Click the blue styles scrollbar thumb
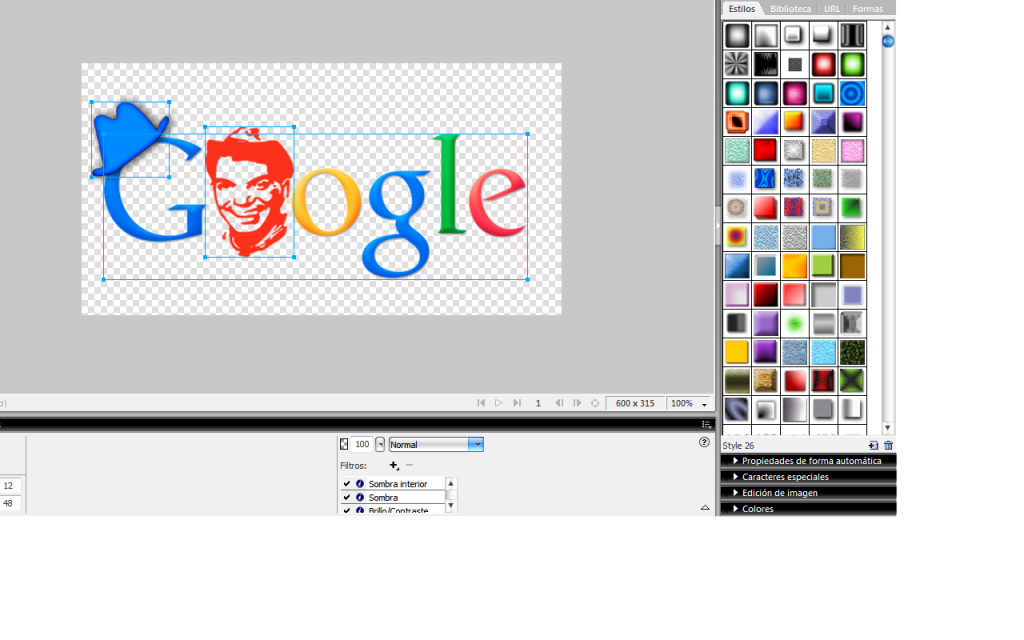This screenshot has width=1024, height=640. point(888,41)
